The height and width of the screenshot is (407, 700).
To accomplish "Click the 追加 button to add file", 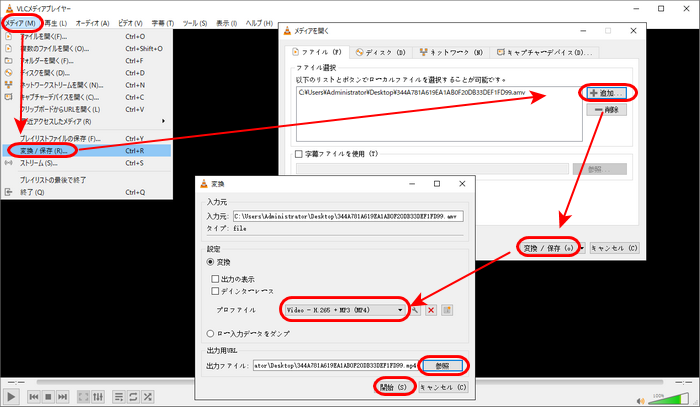I will [606, 93].
